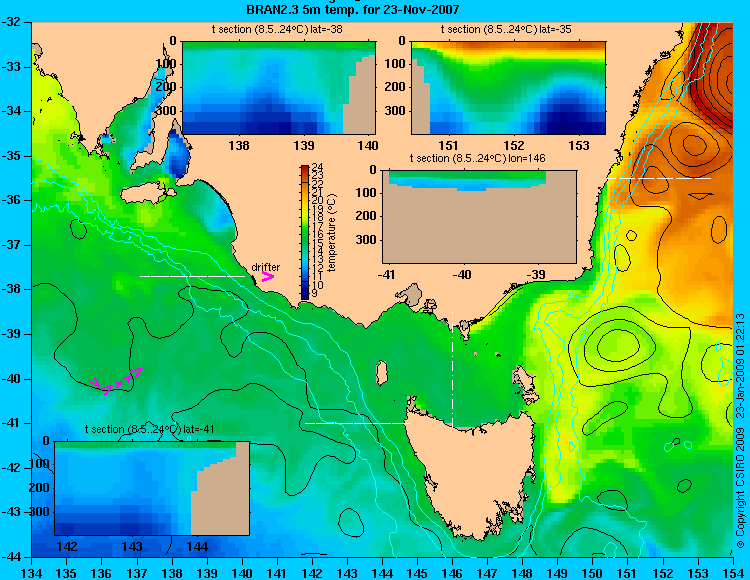Open the lat=-38 temperature section inset
This screenshot has width=750, height=580.
coord(279,88)
